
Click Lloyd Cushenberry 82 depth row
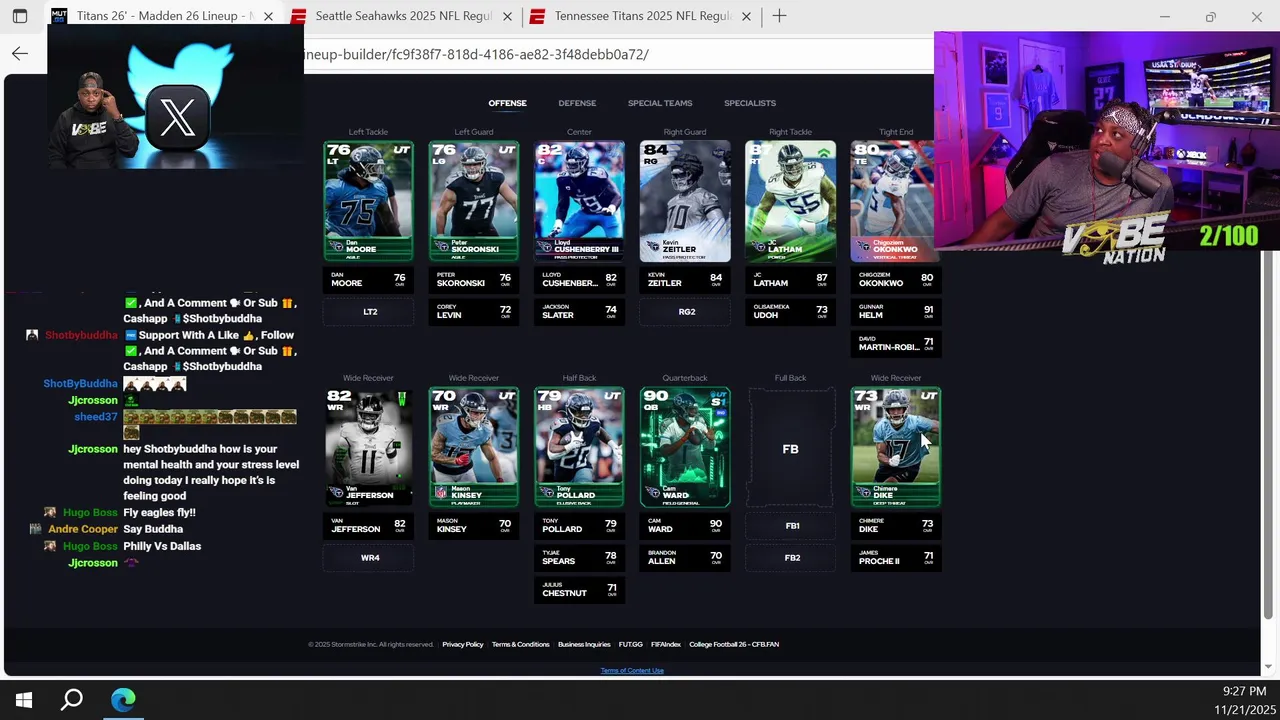(x=579, y=280)
